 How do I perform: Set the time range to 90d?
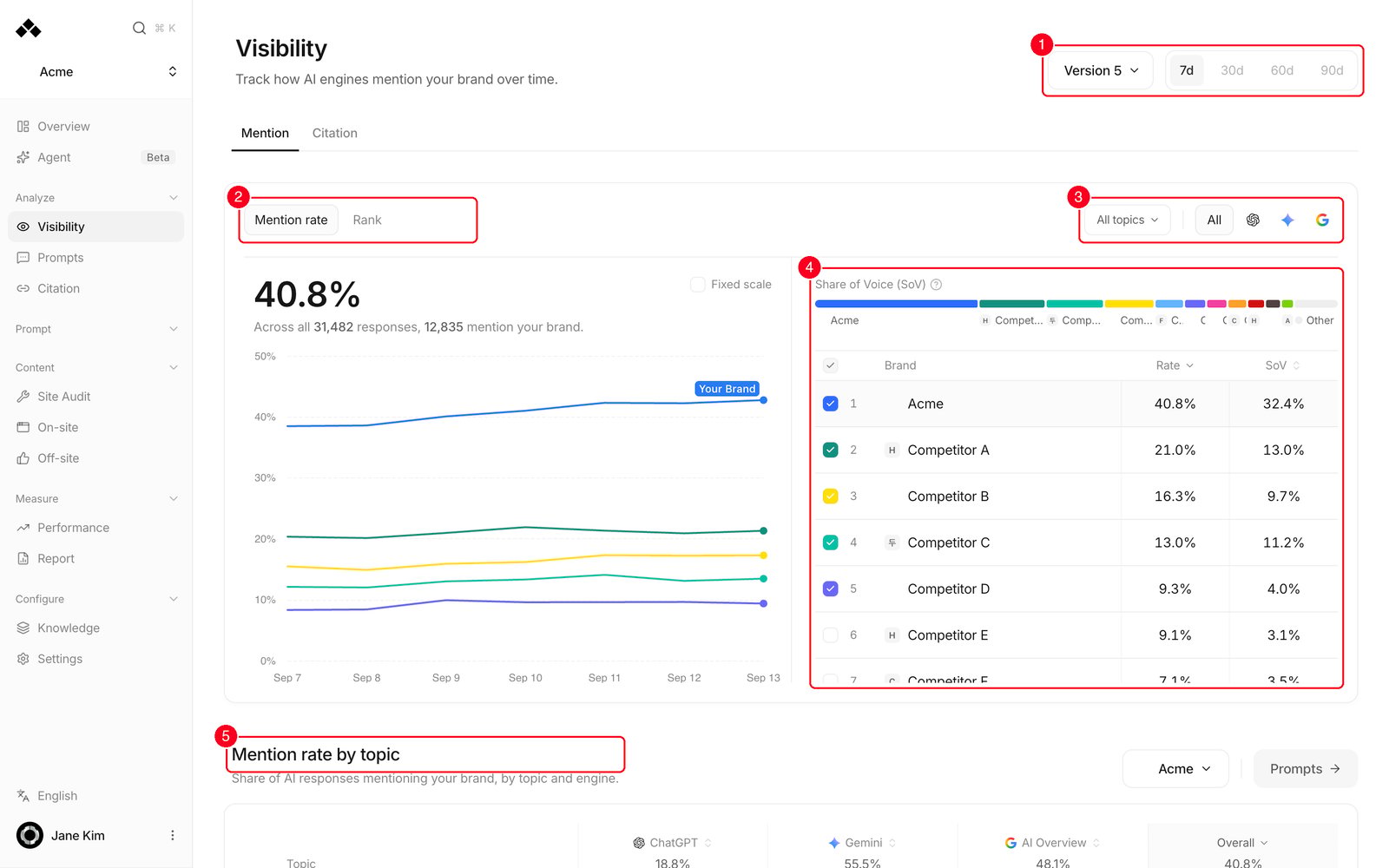tap(1332, 70)
